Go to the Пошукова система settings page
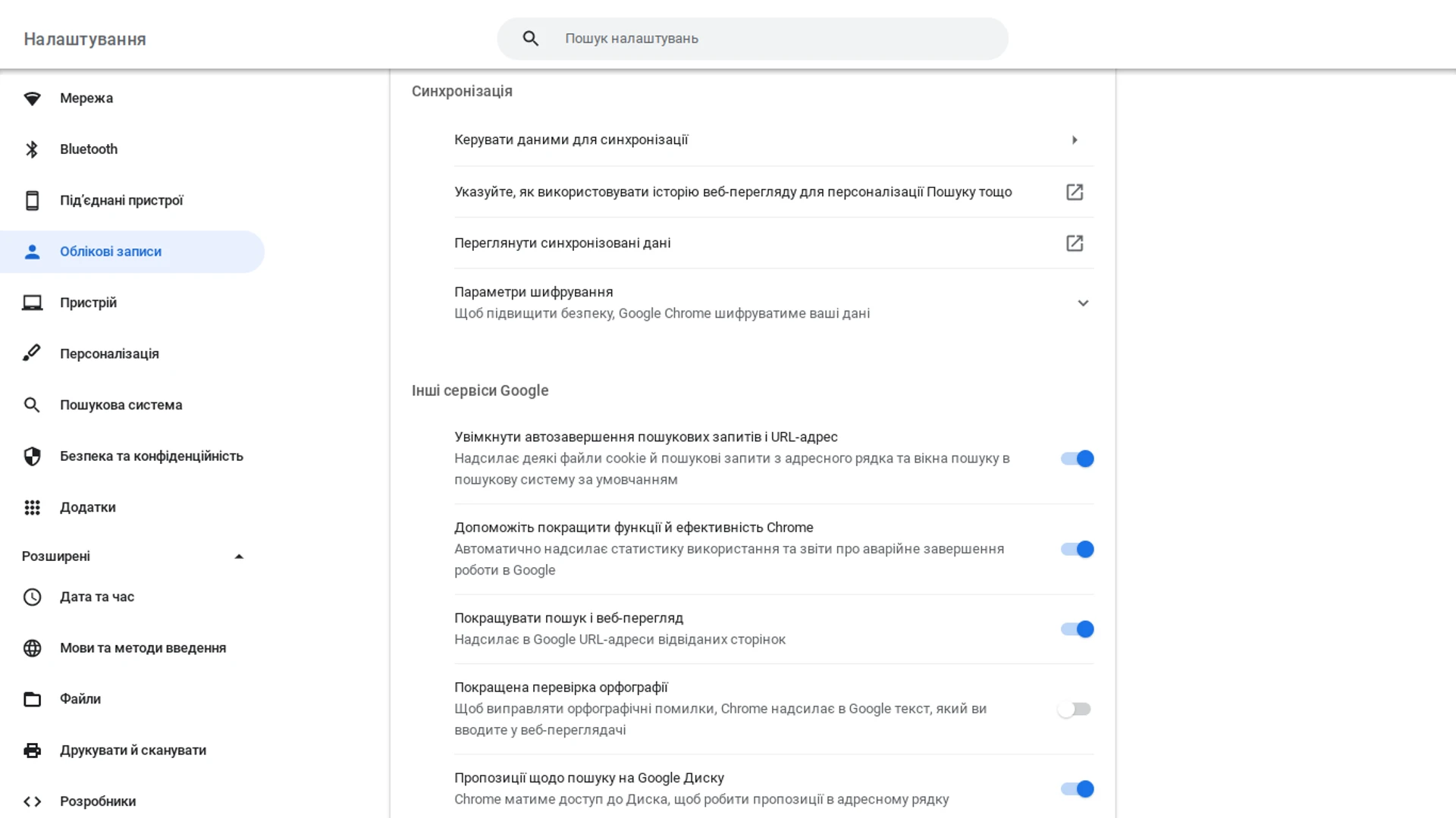The image size is (1456, 818). tap(121, 406)
